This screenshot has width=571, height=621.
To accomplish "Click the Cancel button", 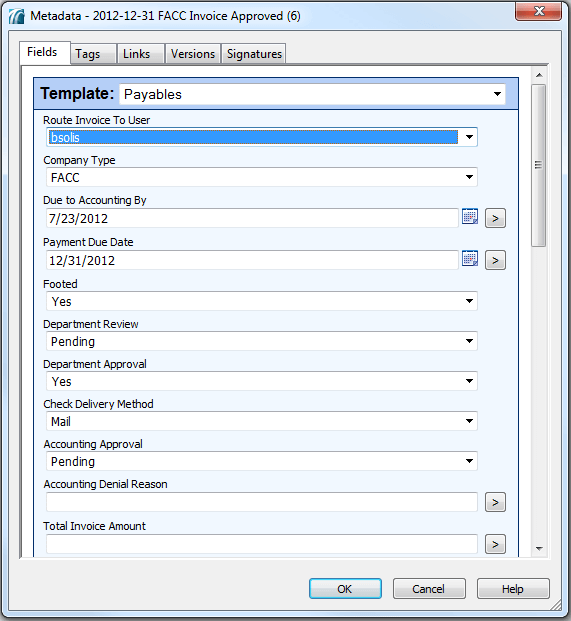I will pyautogui.click(x=429, y=589).
